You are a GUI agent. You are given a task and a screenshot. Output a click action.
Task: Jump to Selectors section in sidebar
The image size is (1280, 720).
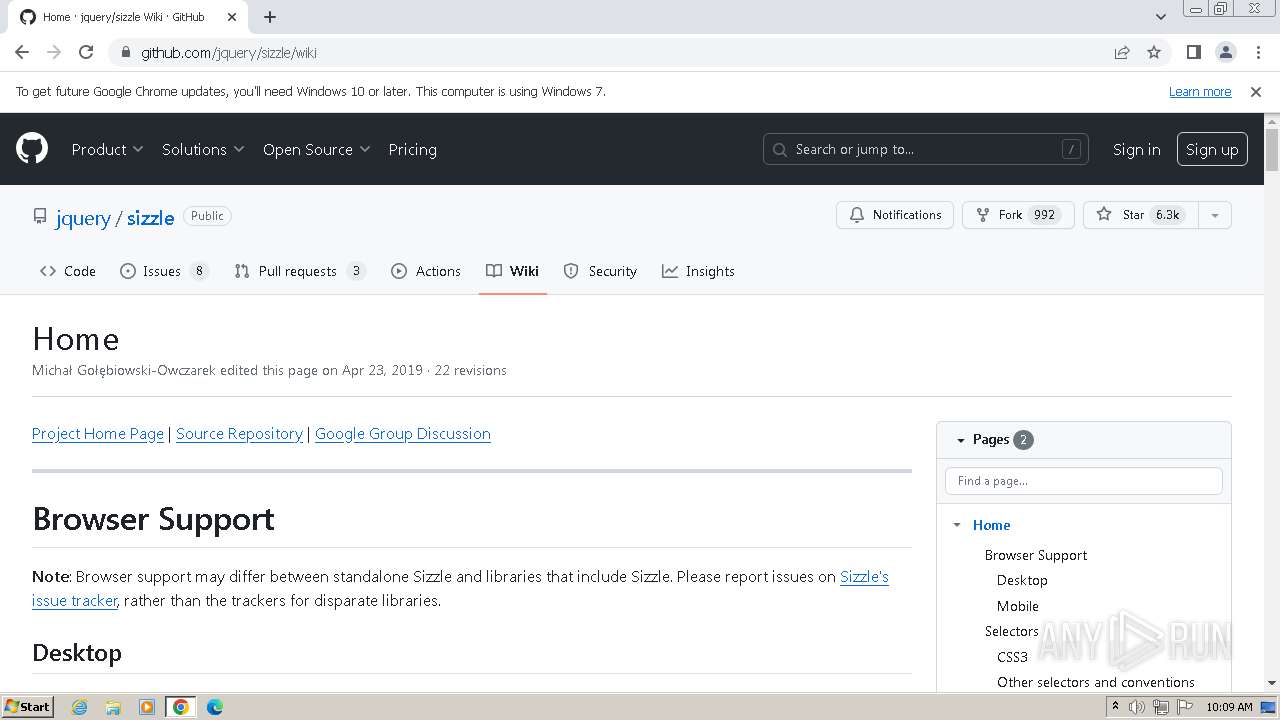click(1011, 631)
